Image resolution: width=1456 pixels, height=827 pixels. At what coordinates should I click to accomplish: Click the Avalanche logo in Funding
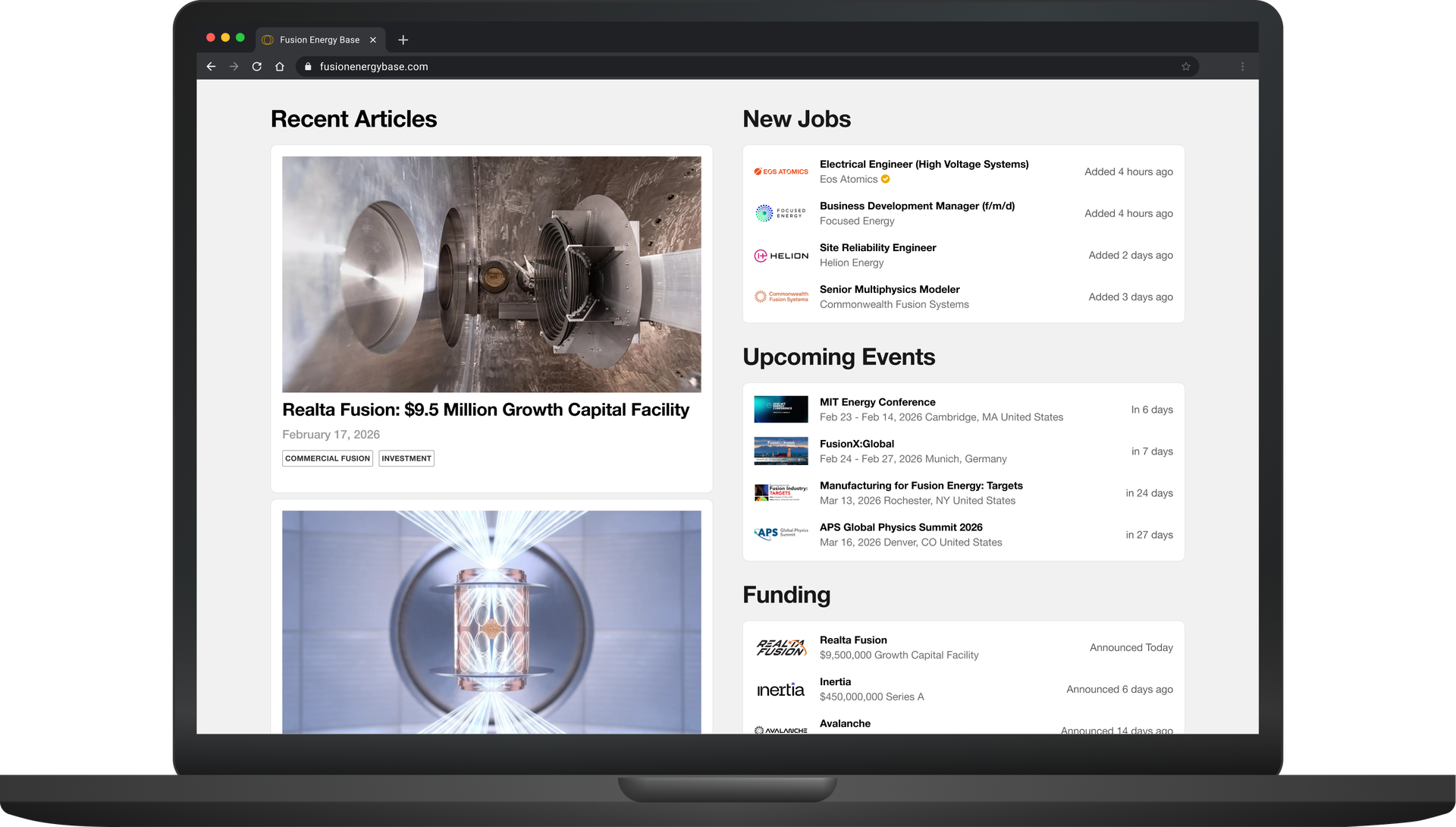point(781,730)
